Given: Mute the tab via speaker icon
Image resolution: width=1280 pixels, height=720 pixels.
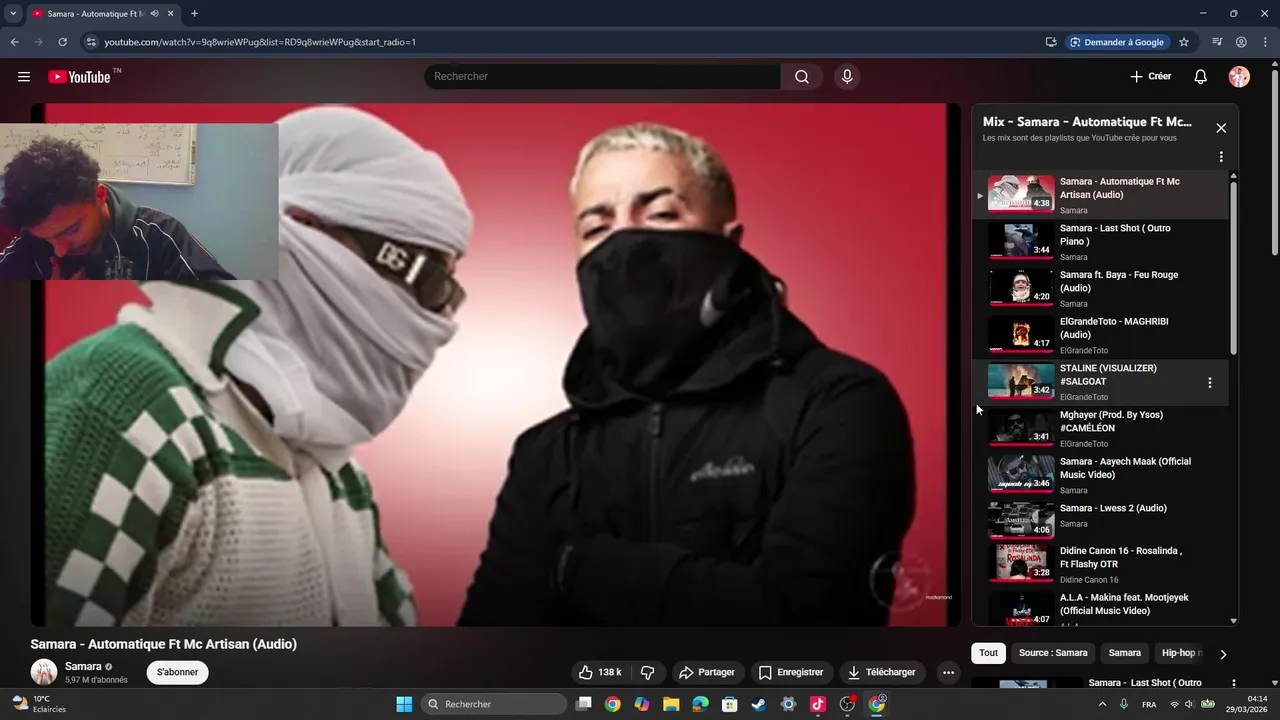Looking at the screenshot, I should pos(154,14).
